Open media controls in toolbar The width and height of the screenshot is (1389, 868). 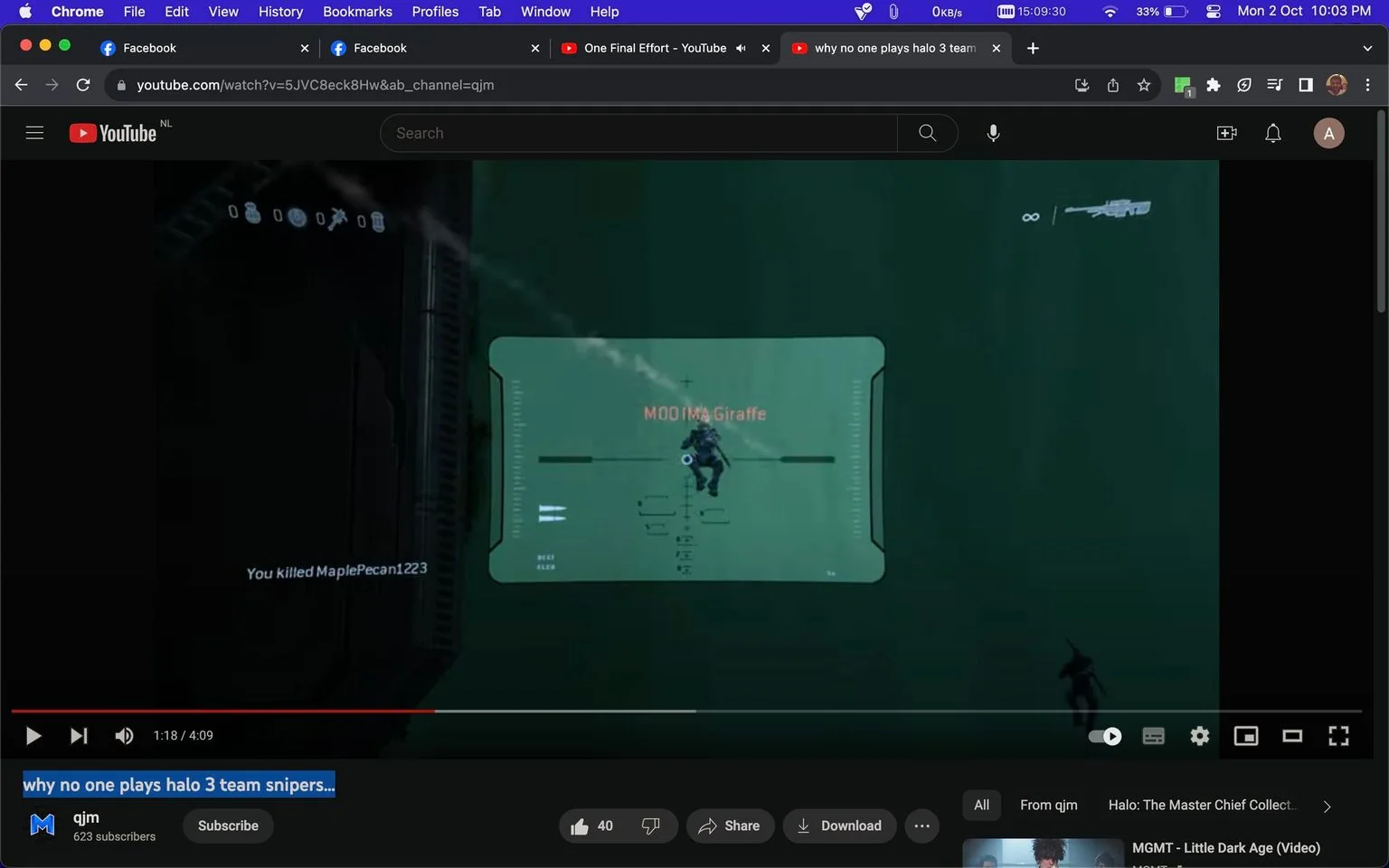(1275, 85)
